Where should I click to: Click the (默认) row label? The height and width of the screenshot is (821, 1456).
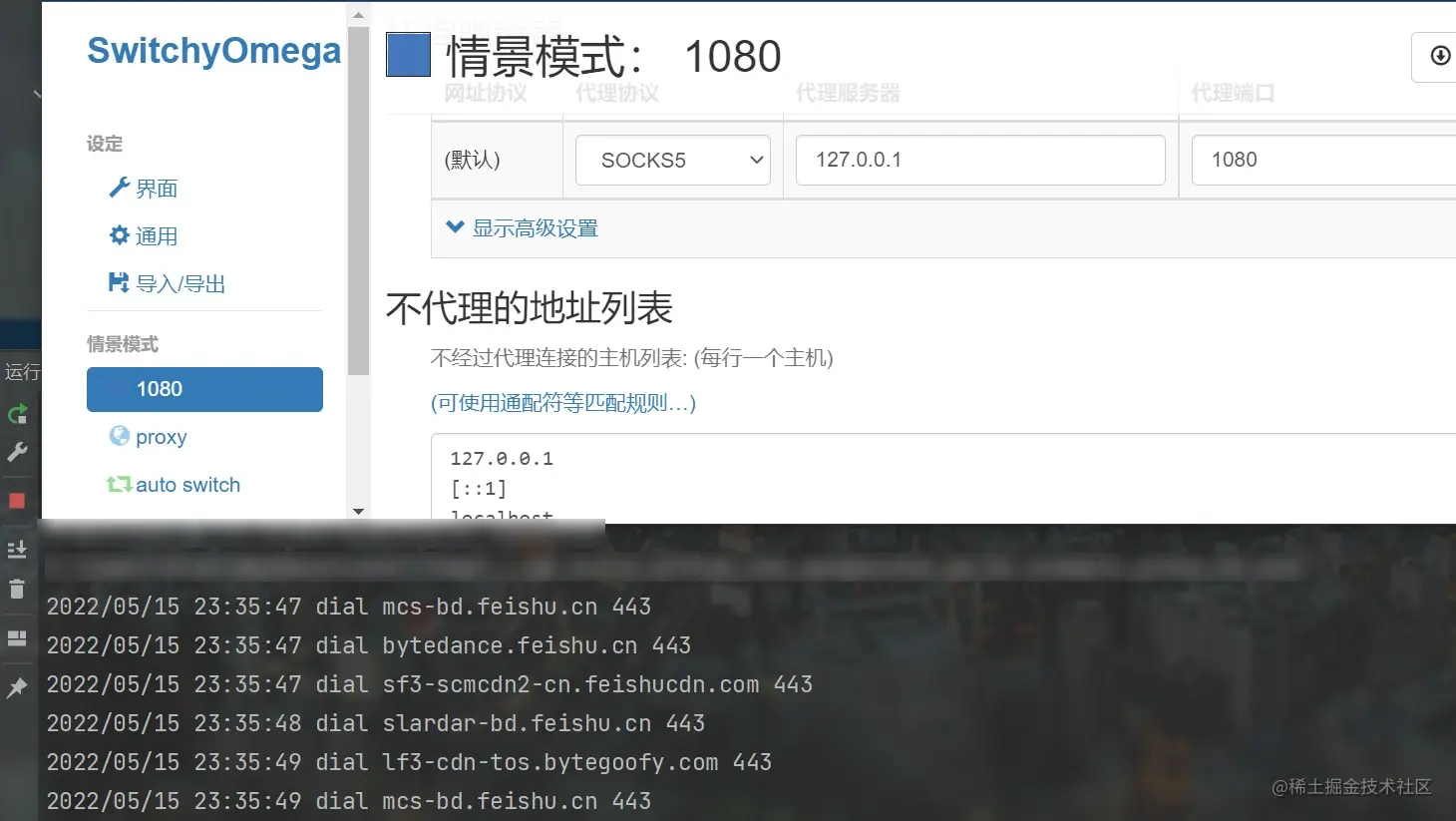tap(472, 160)
